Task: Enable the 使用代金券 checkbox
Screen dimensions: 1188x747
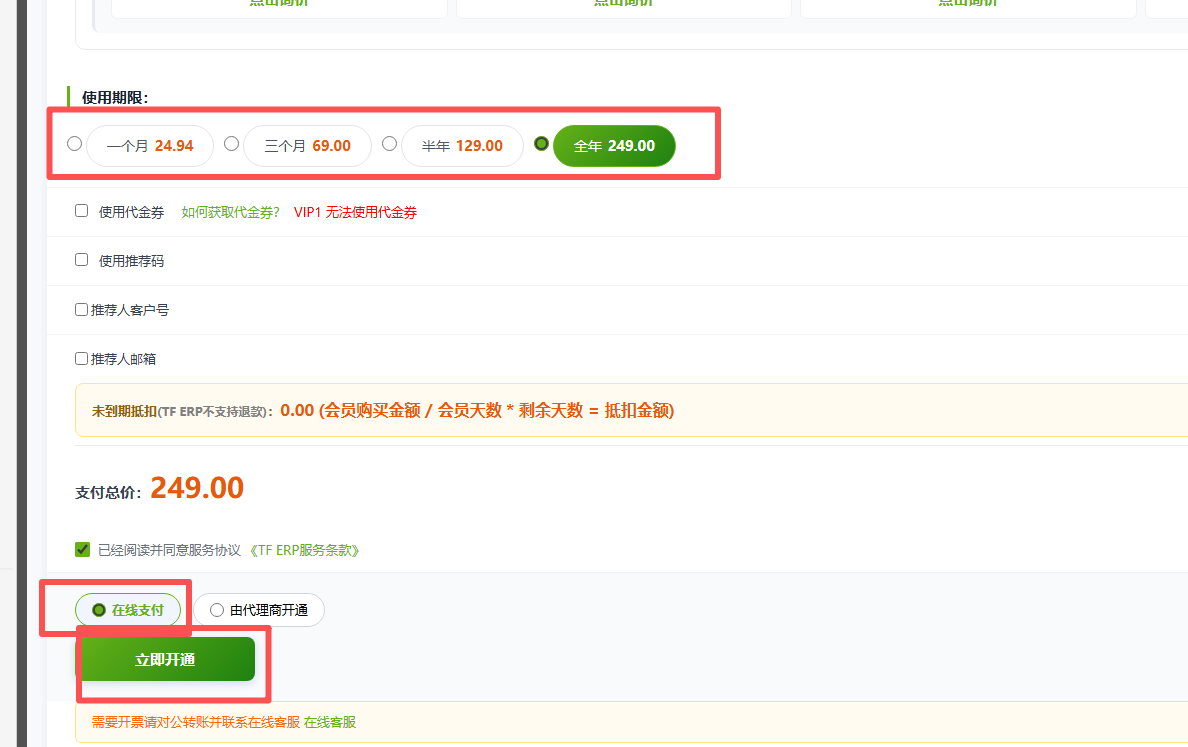Action: pos(82,211)
